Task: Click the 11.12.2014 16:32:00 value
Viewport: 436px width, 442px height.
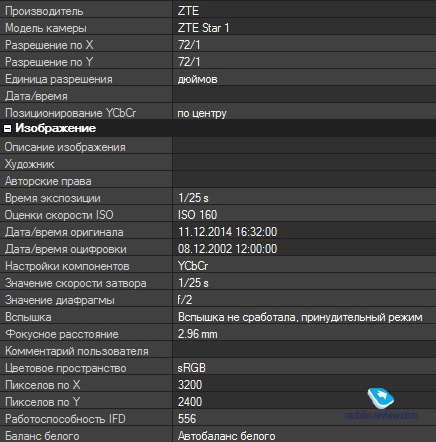Action: [227, 232]
